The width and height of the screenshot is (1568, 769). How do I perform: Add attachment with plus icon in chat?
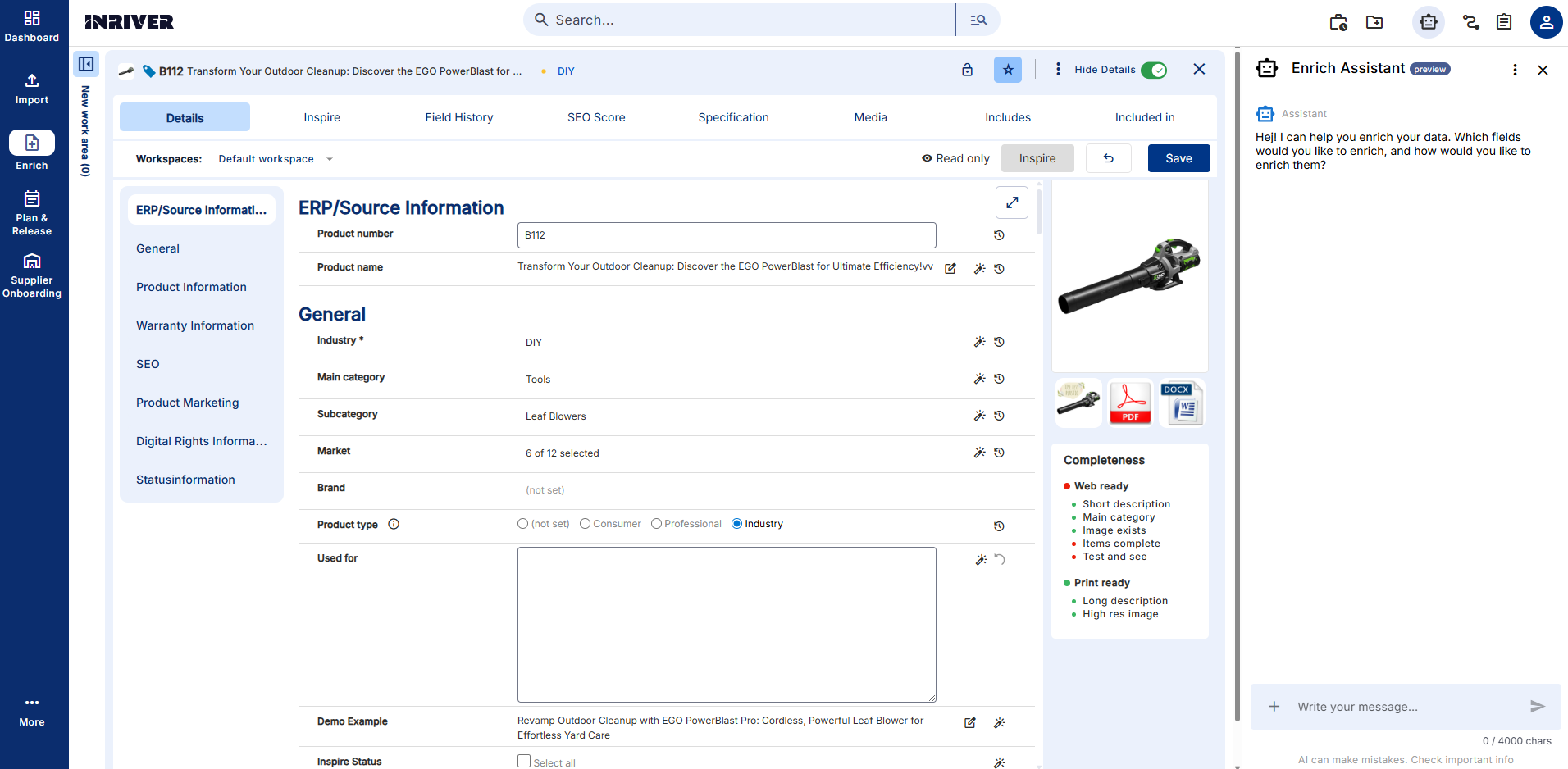point(1274,707)
